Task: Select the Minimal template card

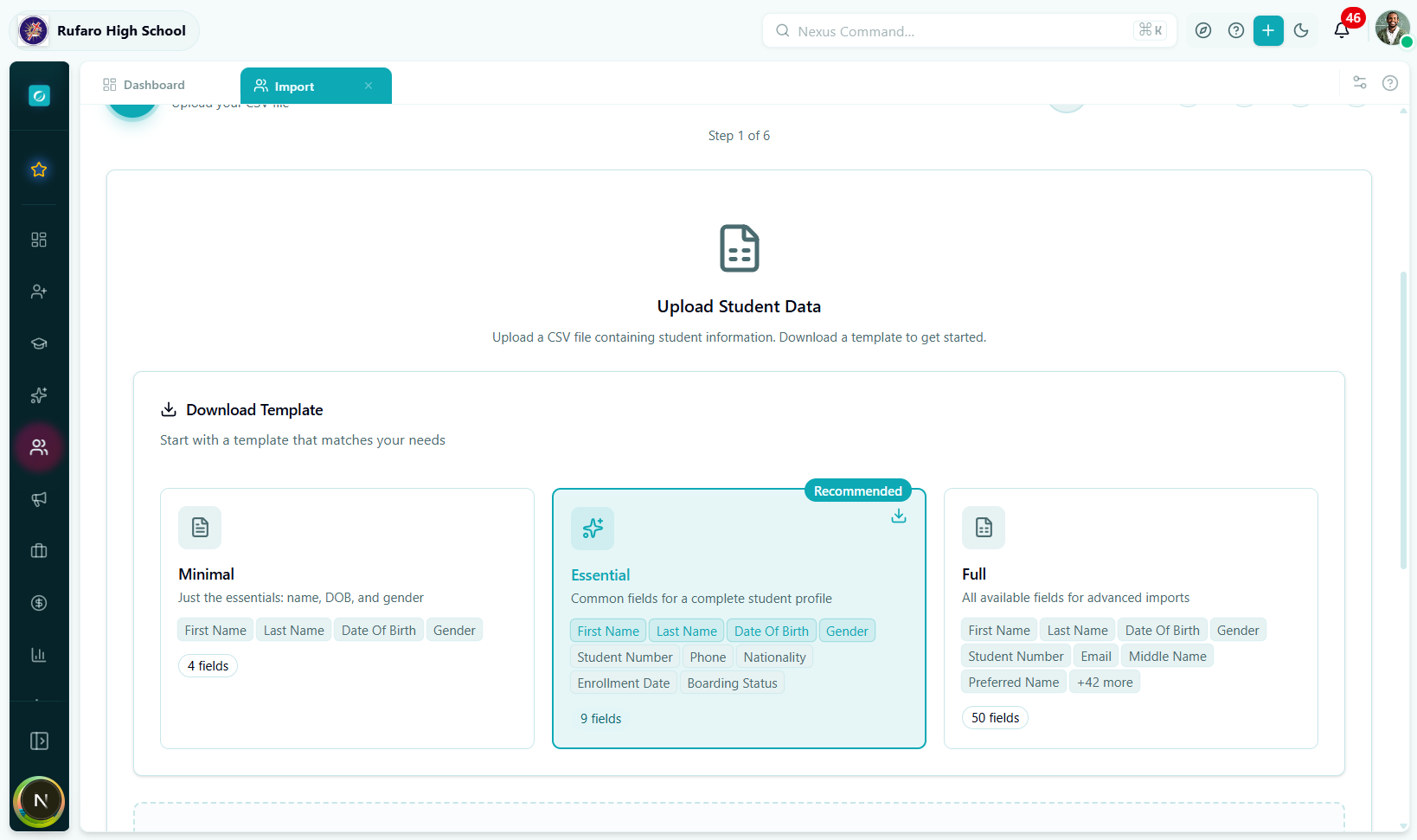Action: (347, 619)
